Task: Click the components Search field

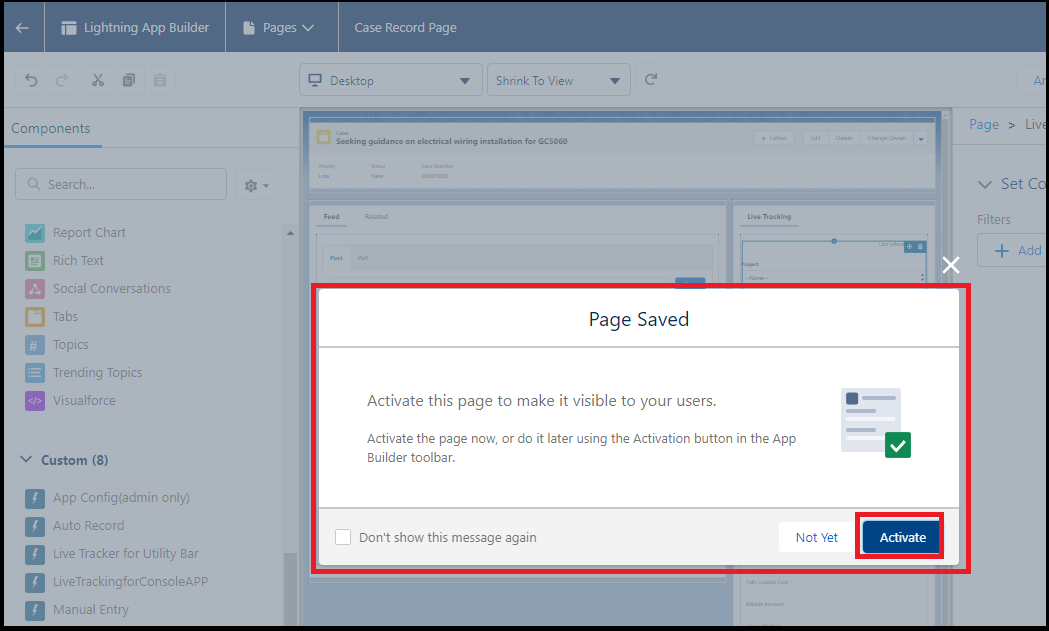Action: tap(121, 184)
